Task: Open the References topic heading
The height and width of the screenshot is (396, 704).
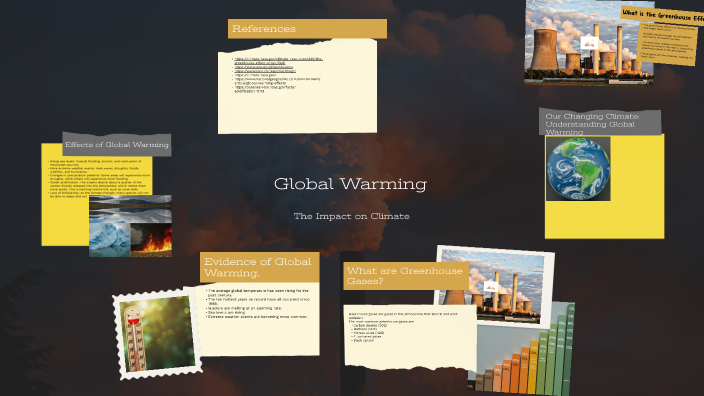Action: click(307, 29)
